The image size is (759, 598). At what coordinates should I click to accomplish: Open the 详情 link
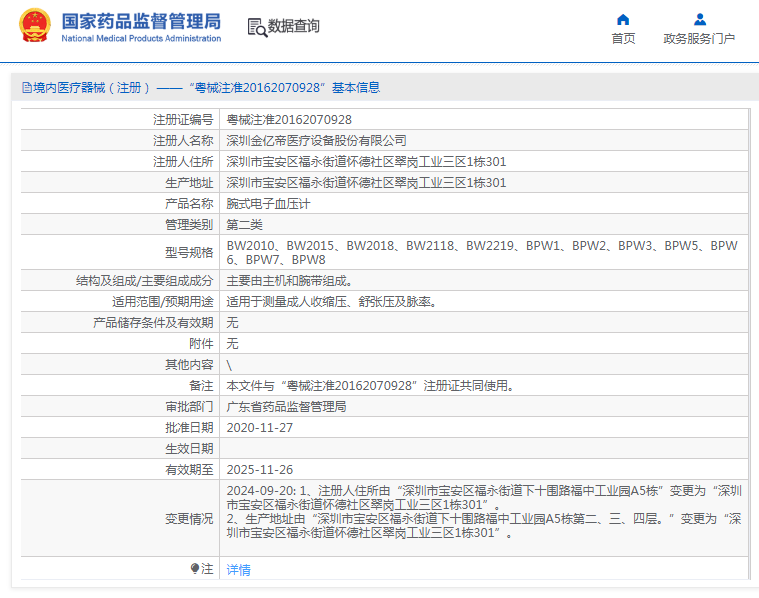tap(239, 570)
